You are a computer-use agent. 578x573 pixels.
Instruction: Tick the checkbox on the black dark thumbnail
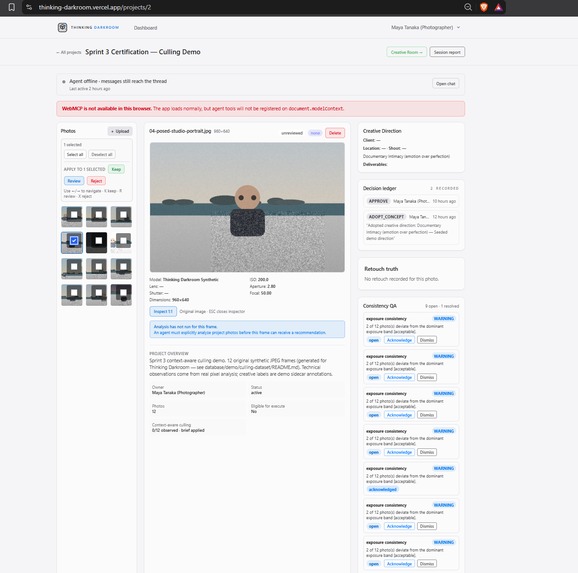[98, 240]
